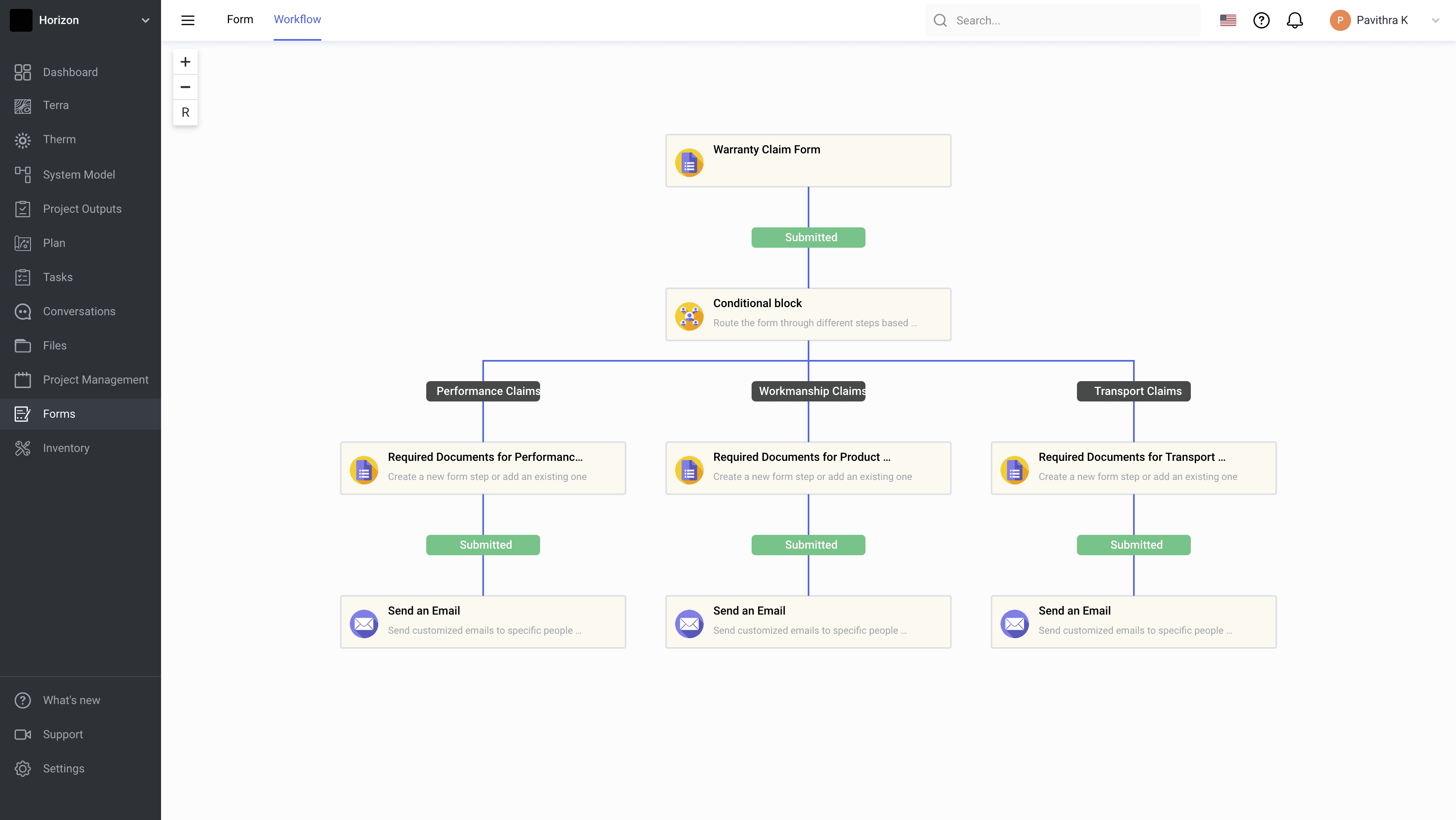This screenshot has height=820, width=1456.
Task: Open the Therm module
Action: point(23,140)
